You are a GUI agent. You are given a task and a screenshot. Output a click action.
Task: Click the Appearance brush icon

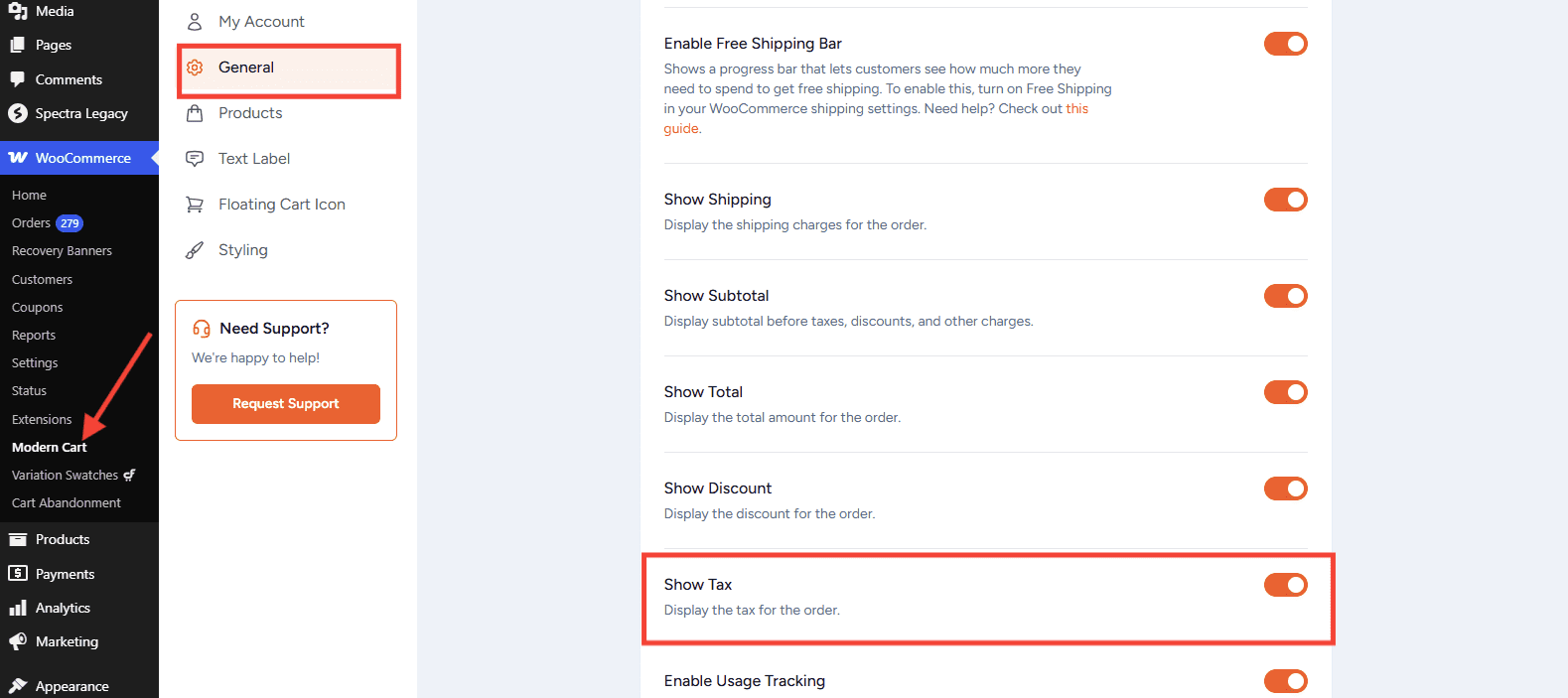[x=18, y=686]
